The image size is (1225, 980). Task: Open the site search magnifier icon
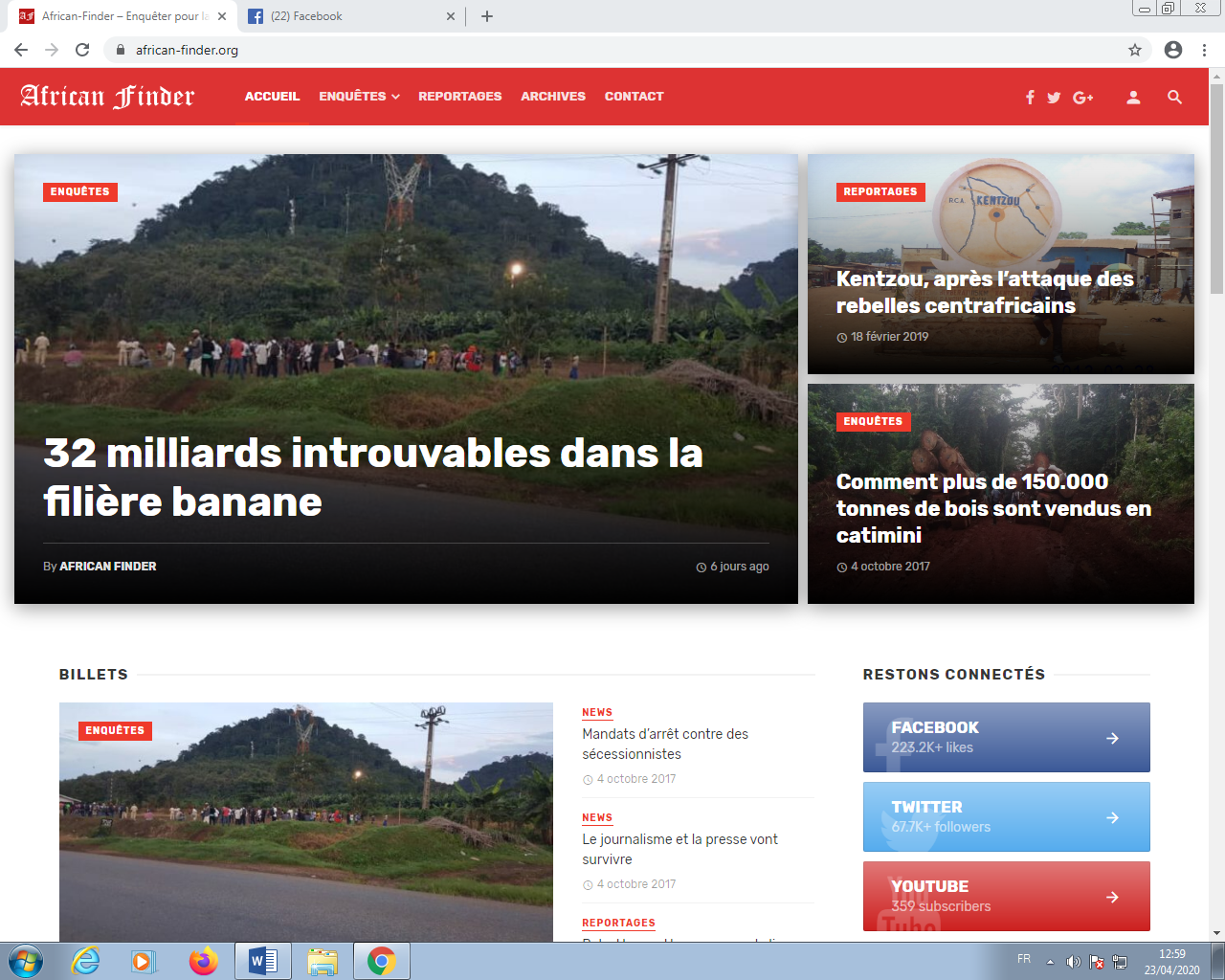tap(1174, 97)
